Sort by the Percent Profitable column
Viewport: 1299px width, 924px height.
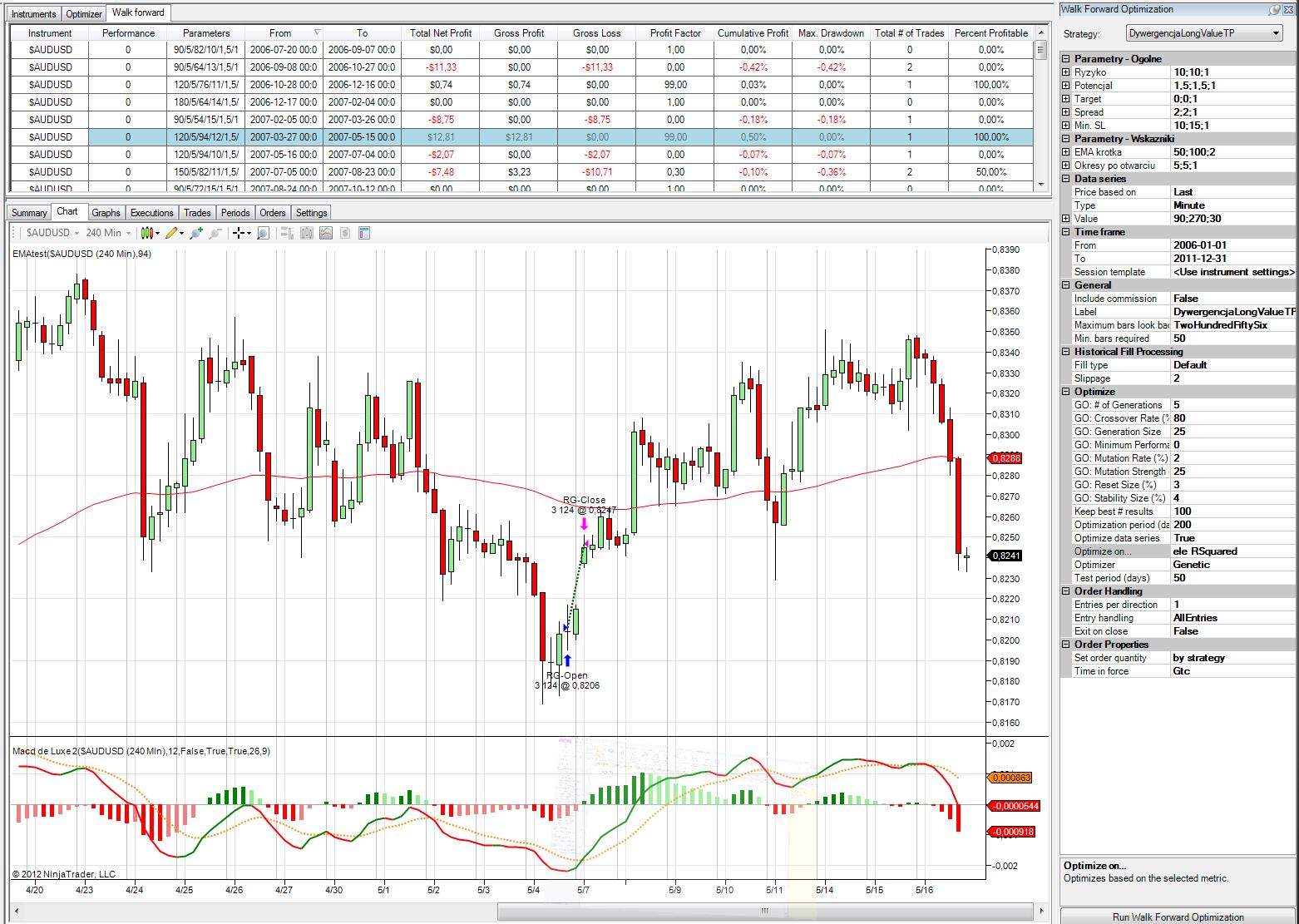tap(991, 33)
